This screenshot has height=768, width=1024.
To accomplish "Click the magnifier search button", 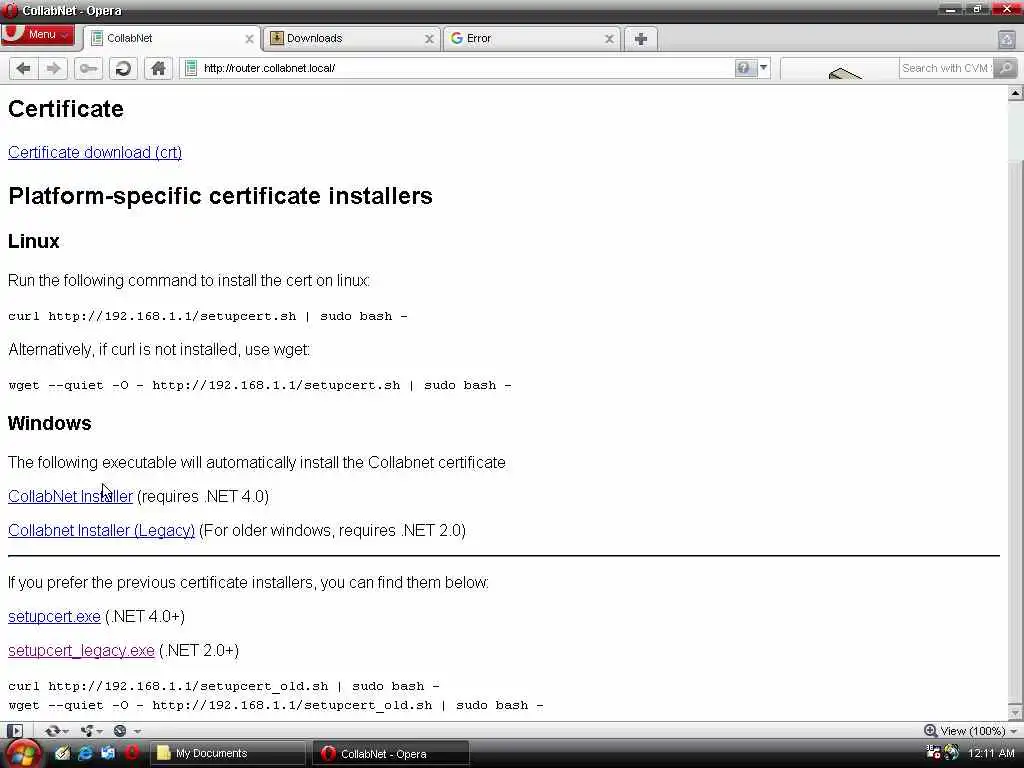I will point(1006,68).
